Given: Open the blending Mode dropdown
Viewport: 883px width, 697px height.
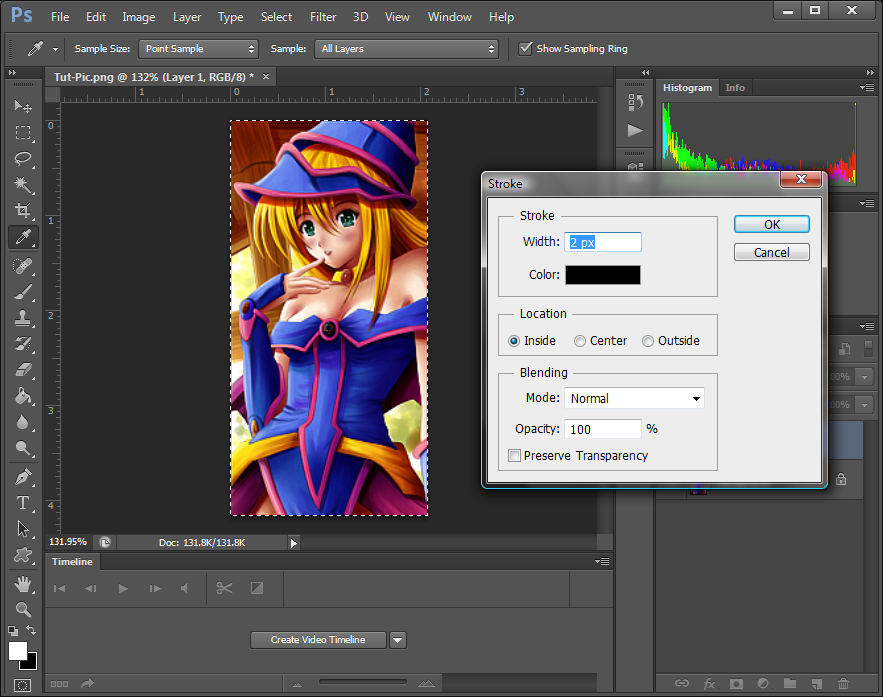Looking at the screenshot, I should point(634,398).
